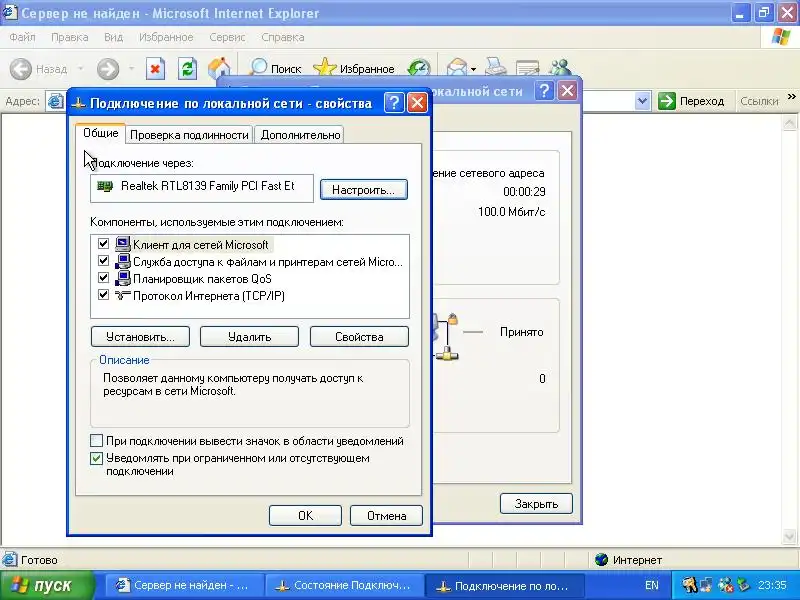
Task: Click the Messenger people icon in IE toolbar
Action: click(561, 67)
